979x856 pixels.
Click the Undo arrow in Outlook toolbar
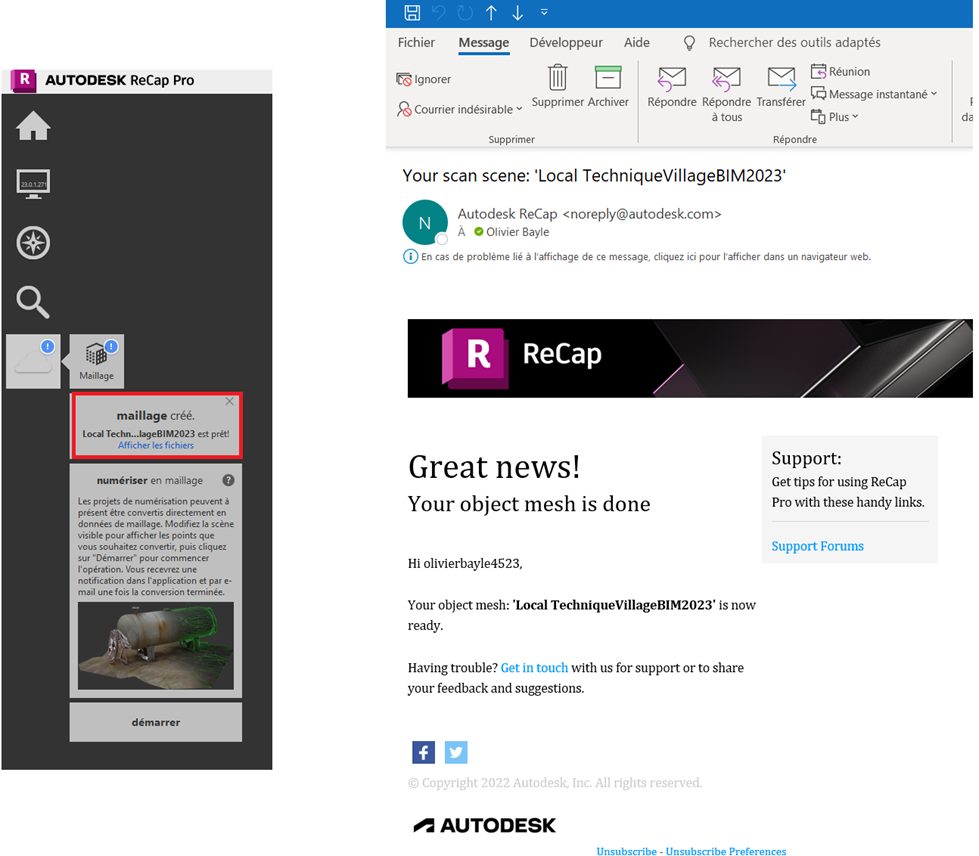(439, 12)
